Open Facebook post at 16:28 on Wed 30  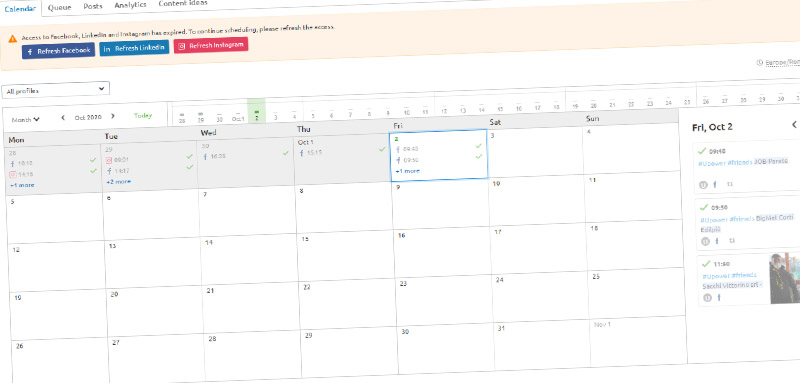[x=215, y=157]
